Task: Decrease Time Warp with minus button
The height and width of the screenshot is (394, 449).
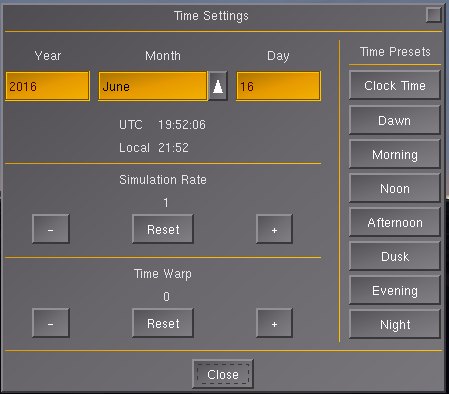Action: 51,323
